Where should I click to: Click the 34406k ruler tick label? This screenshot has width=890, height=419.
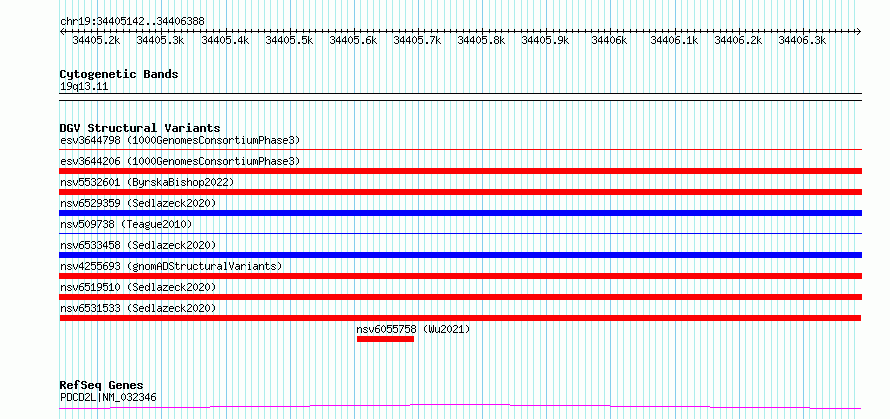pos(609,40)
